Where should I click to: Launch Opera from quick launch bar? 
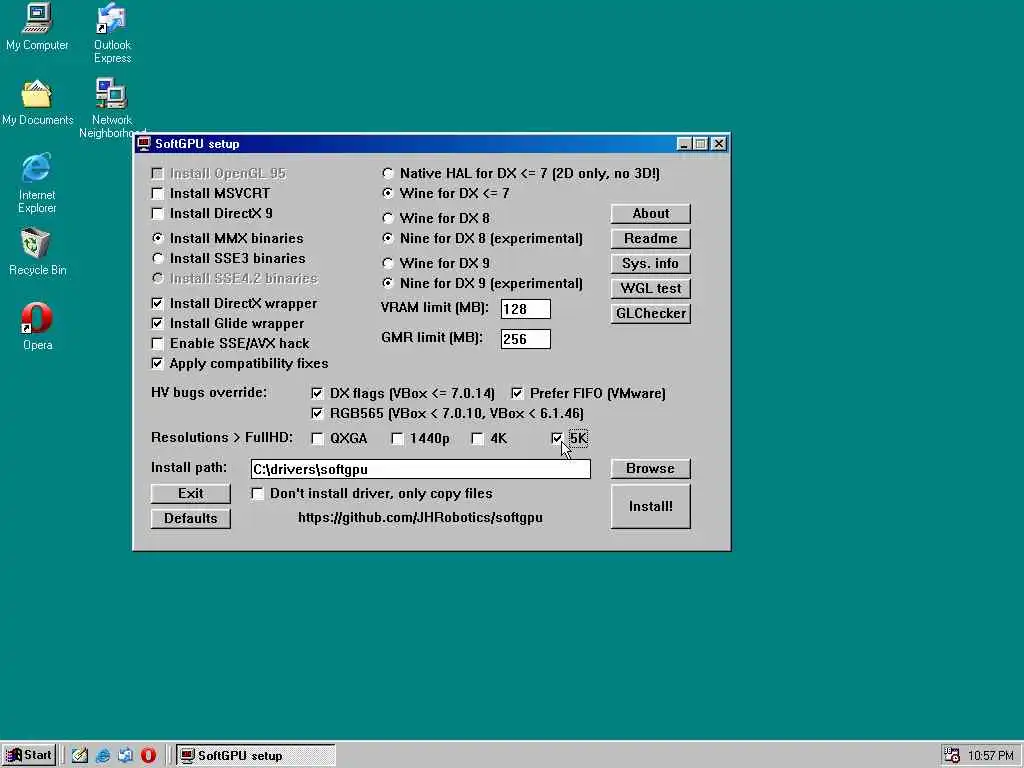(x=148, y=756)
